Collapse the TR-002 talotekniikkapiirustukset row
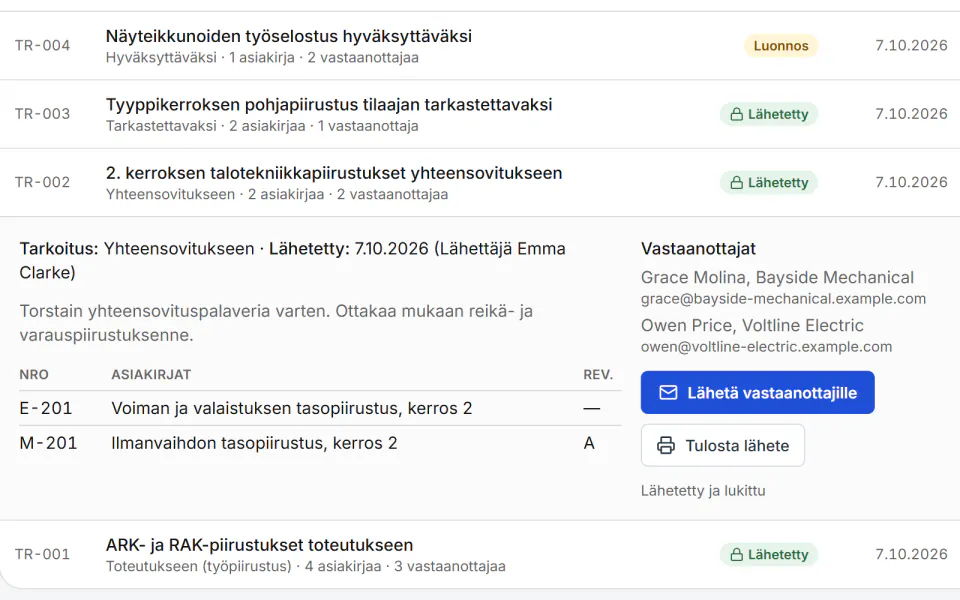This screenshot has width=960, height=600. [x=480, y=182]
